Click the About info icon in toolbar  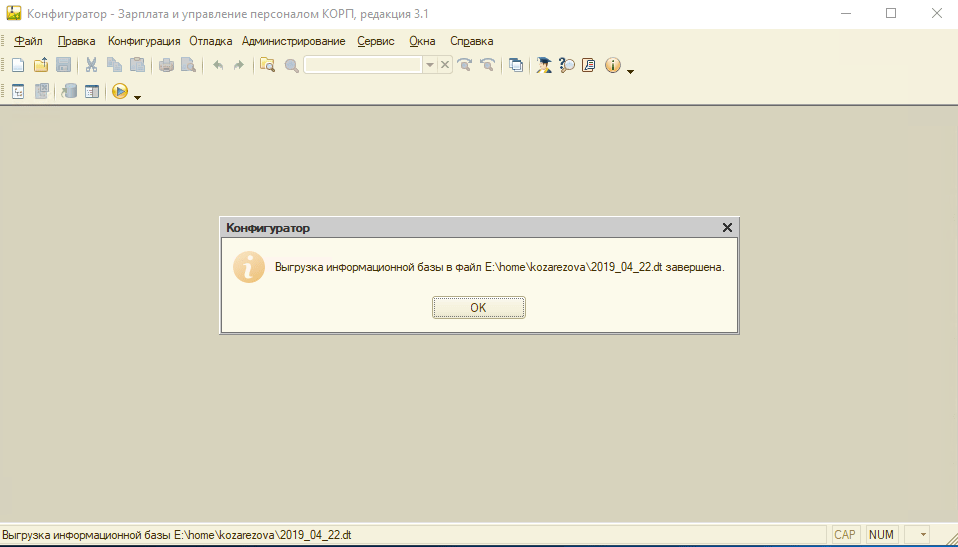click(x=613, y=65)
